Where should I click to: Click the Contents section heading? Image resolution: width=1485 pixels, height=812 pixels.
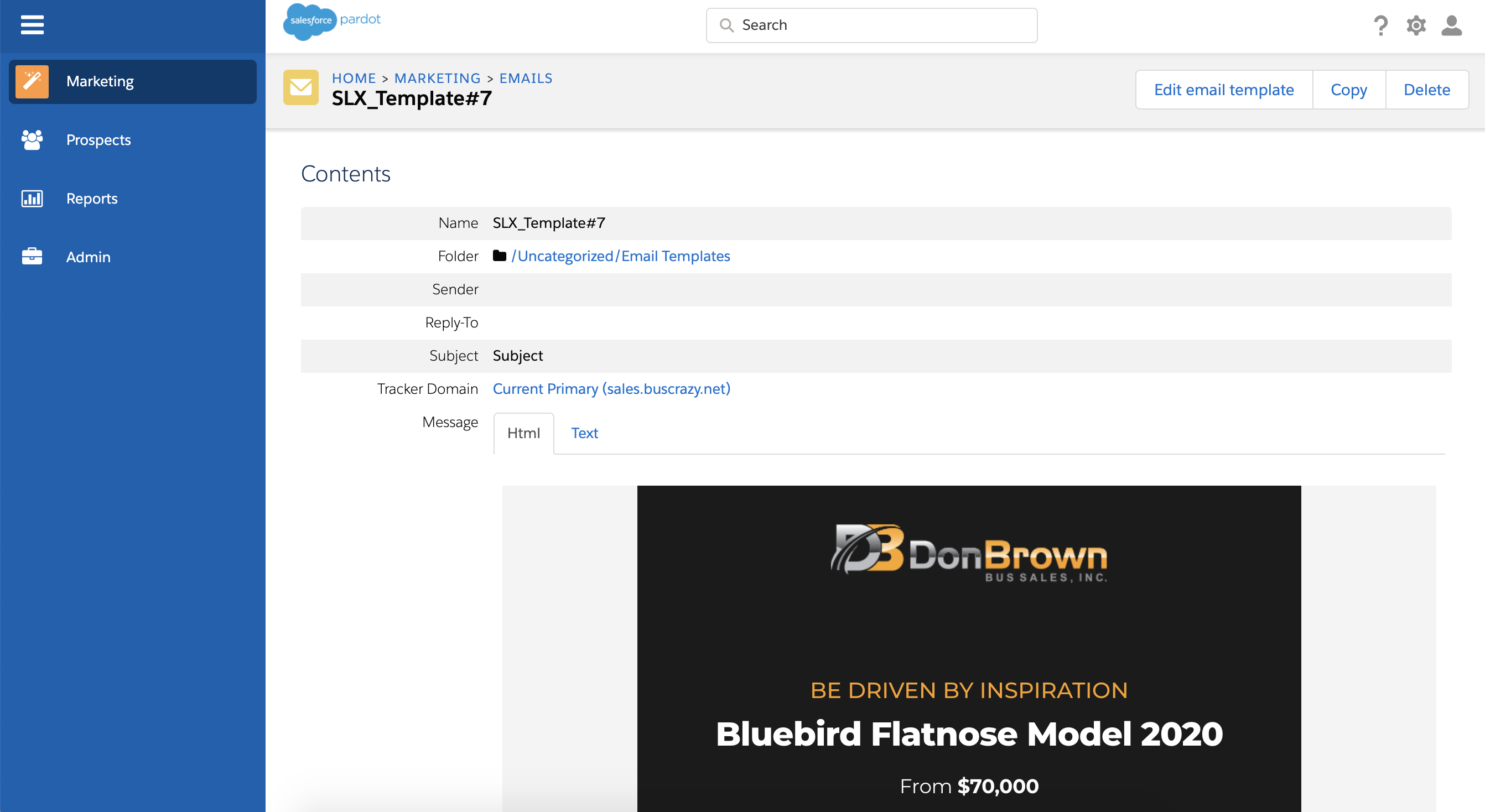pyautogui.click(x=346, y=174)
